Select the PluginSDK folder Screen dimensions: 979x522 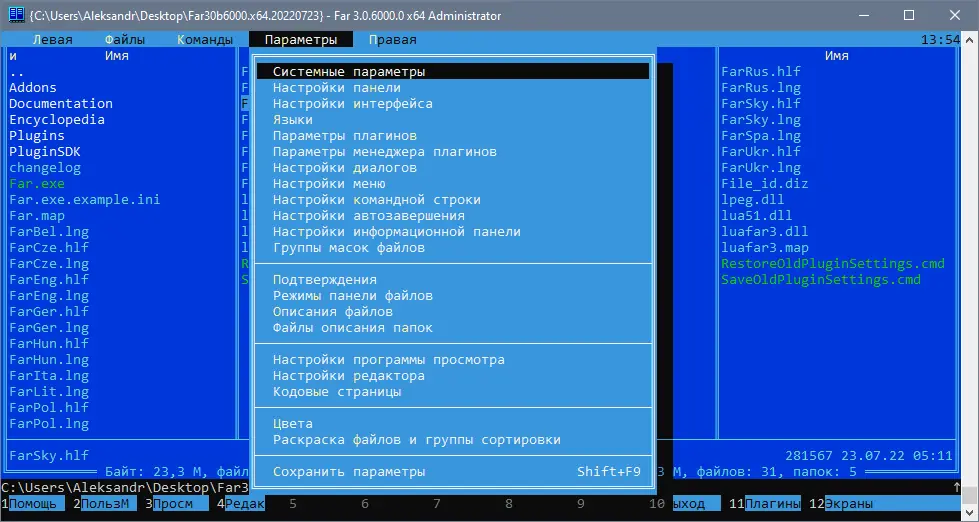point(45,152)
